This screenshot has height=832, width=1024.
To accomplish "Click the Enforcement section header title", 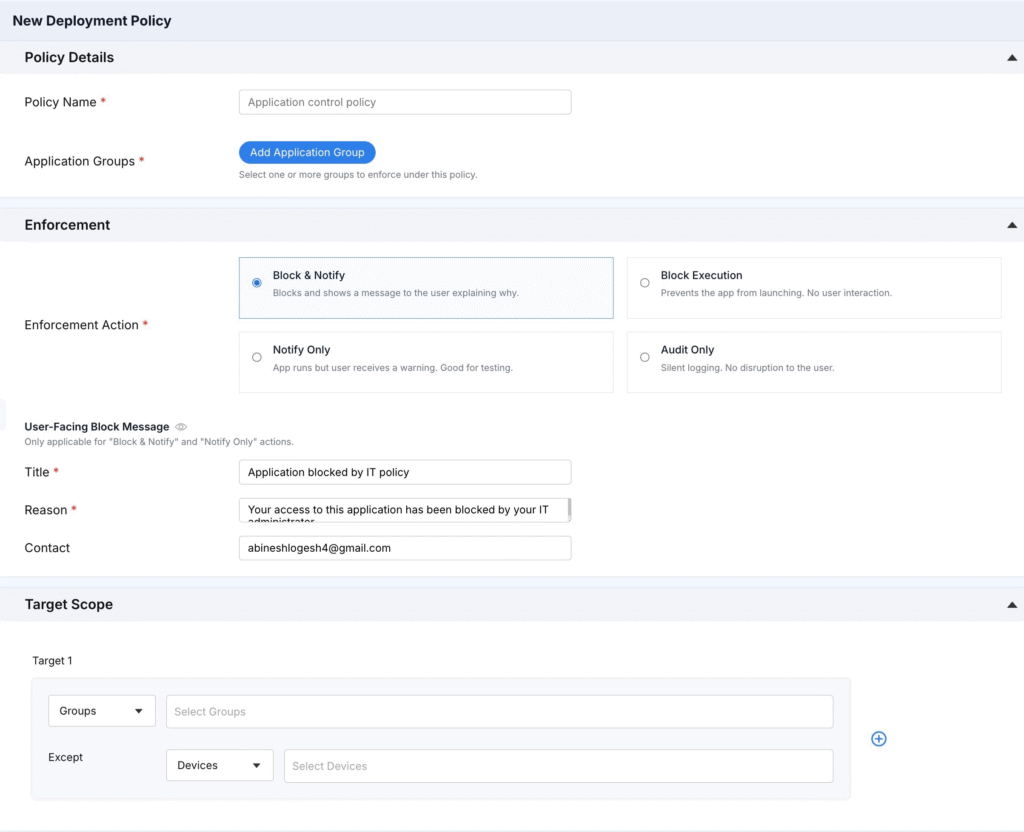I will (x=67, y=225).
